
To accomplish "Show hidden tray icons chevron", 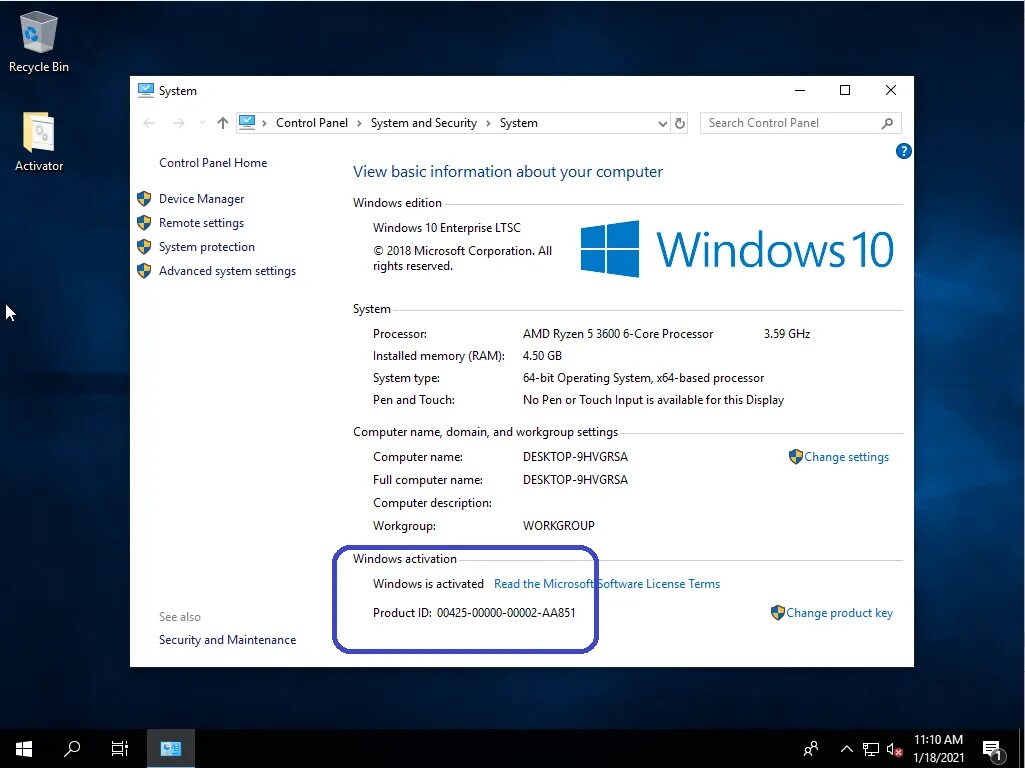I will point(847,749).
